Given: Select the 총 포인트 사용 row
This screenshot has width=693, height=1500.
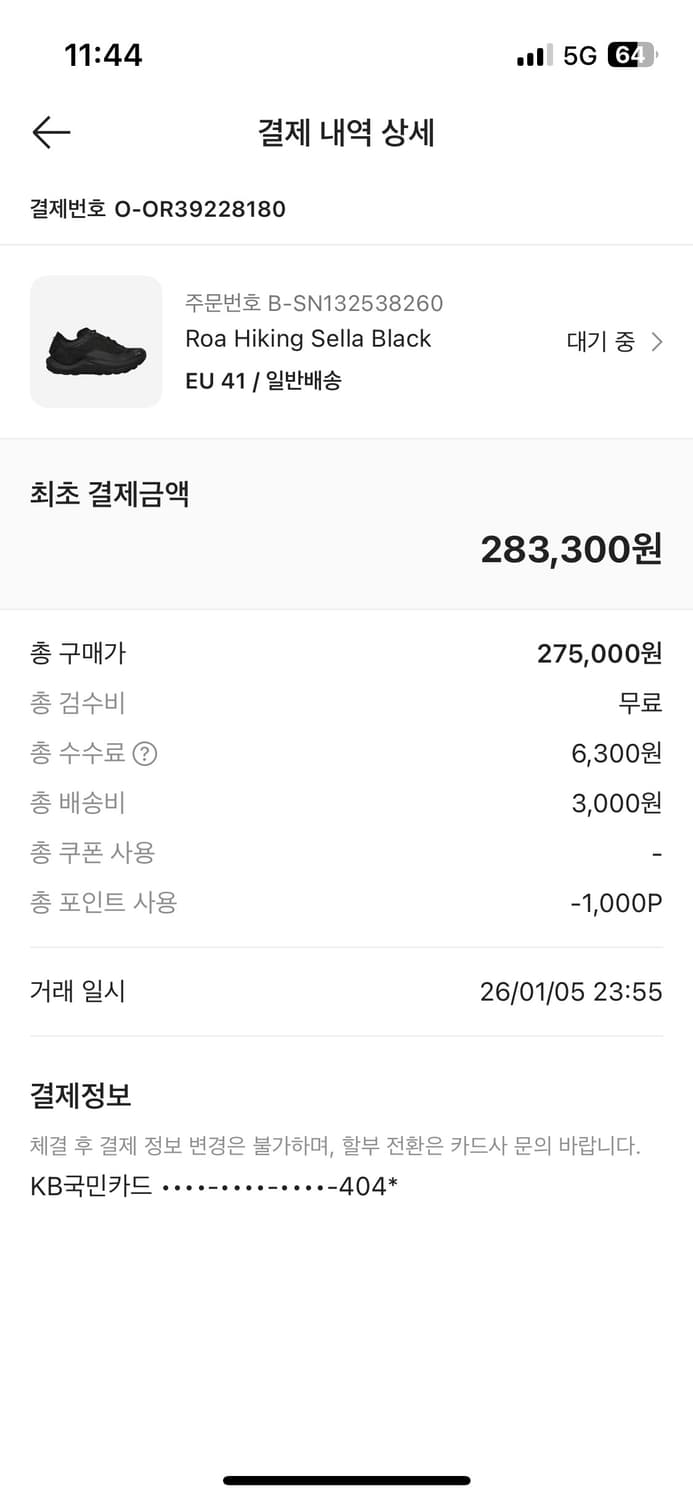Looking at the screenshot, I should [346, 902].
